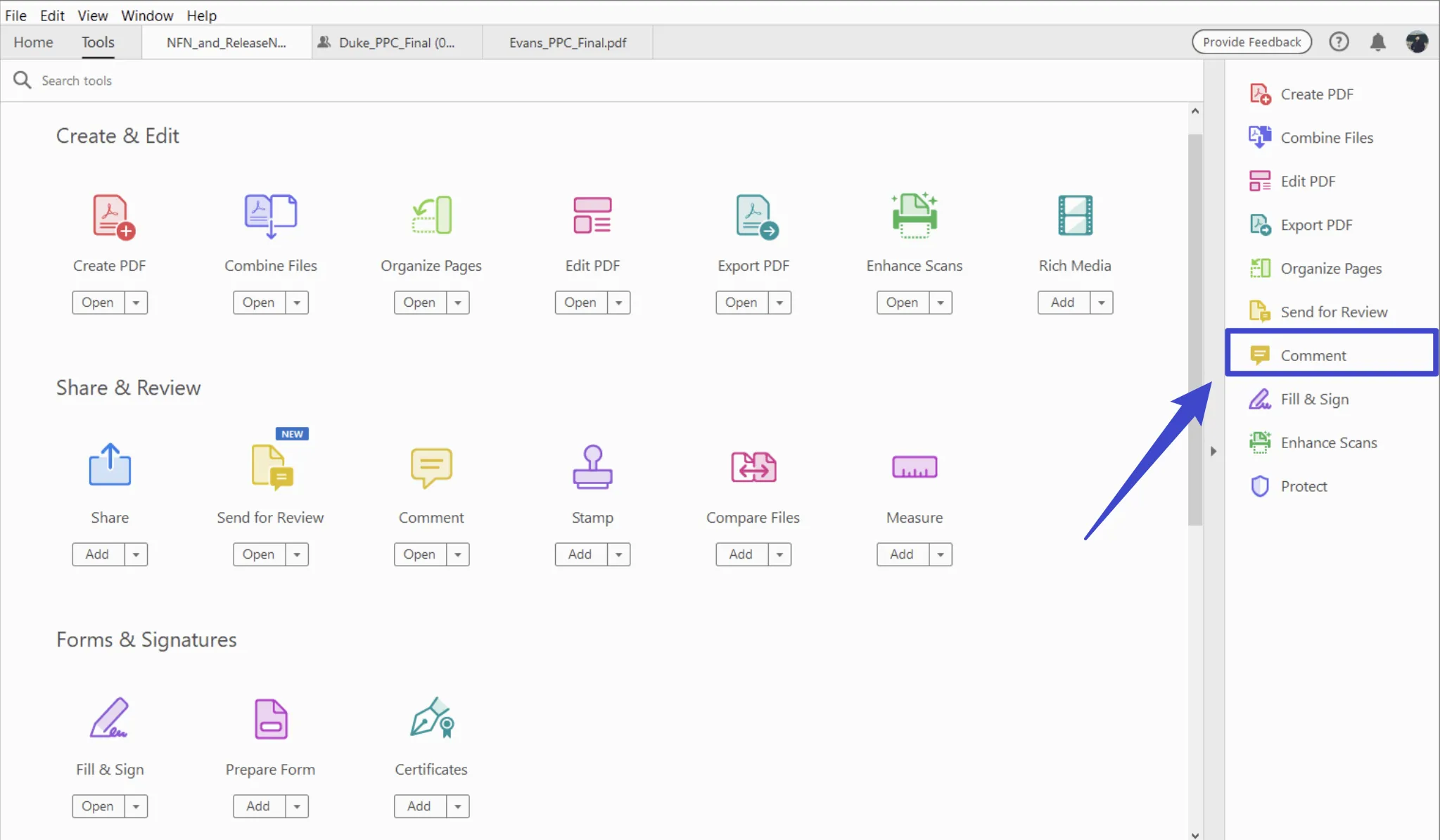
Task: Click the Prepare Form icon
Action: [271, 718]
